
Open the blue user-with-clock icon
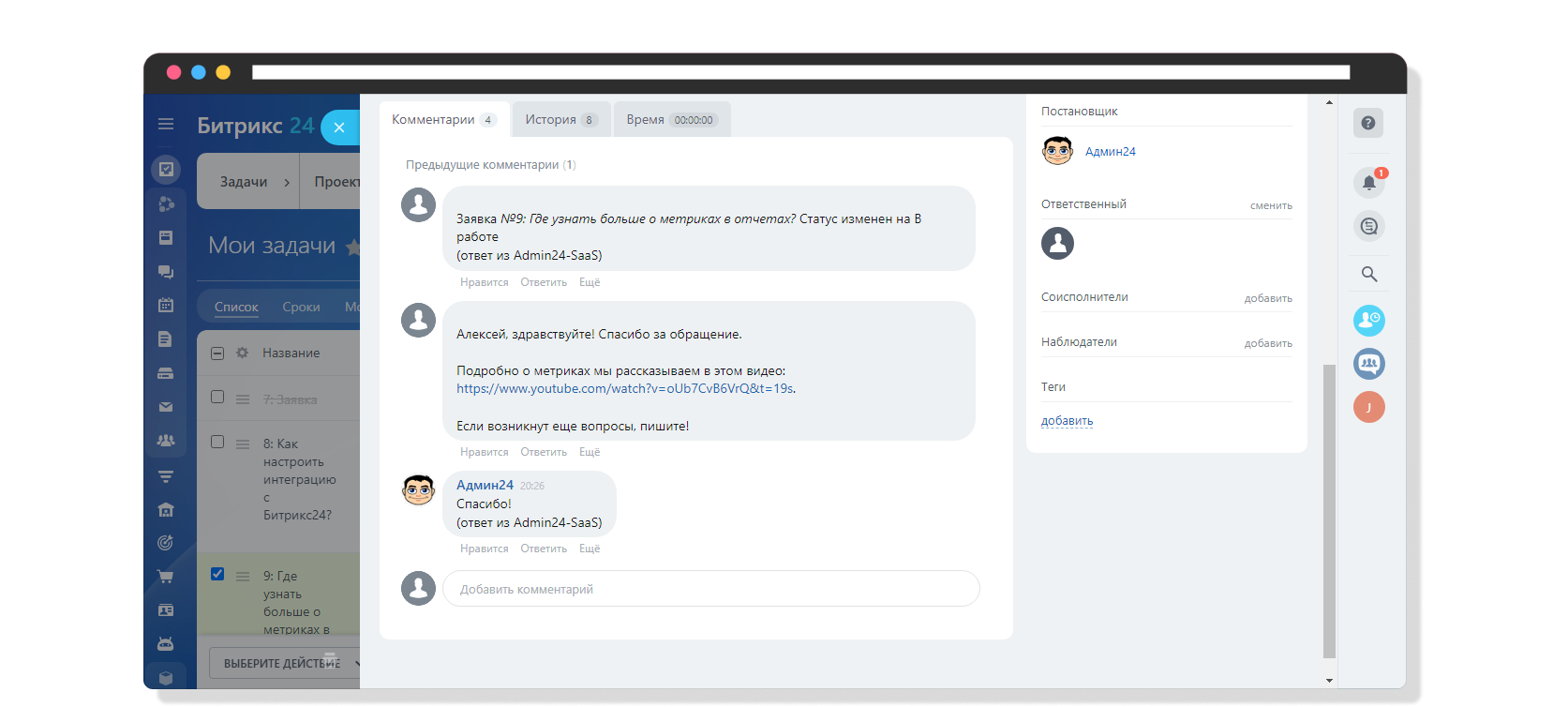click(x=1369, y=321)
